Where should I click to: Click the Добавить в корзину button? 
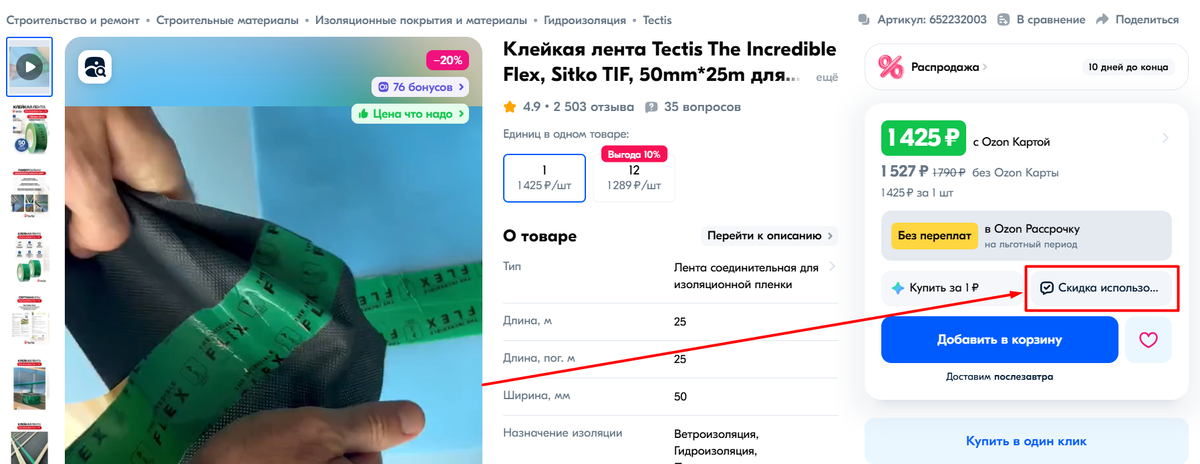999,340
